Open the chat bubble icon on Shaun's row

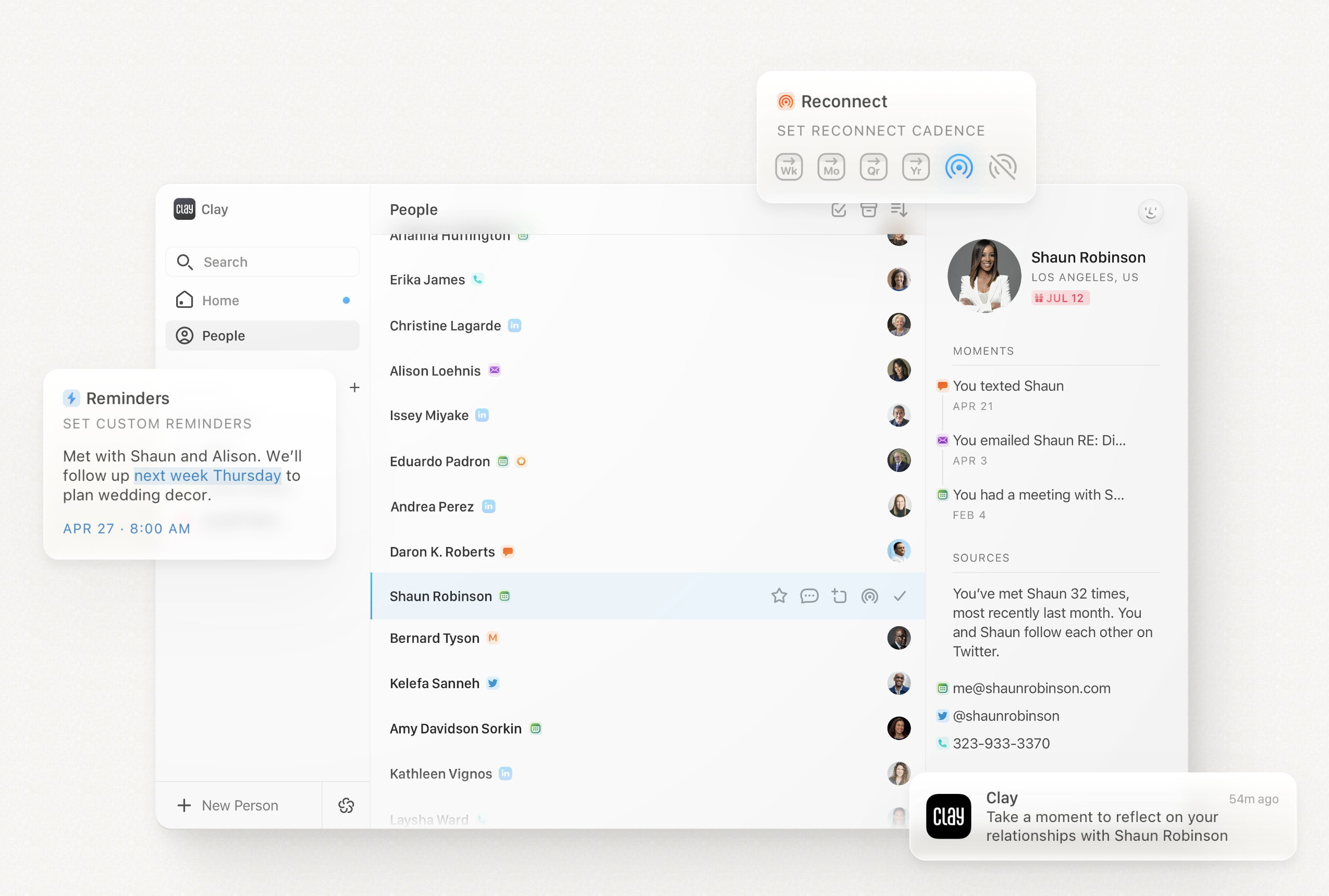(809, 596)
